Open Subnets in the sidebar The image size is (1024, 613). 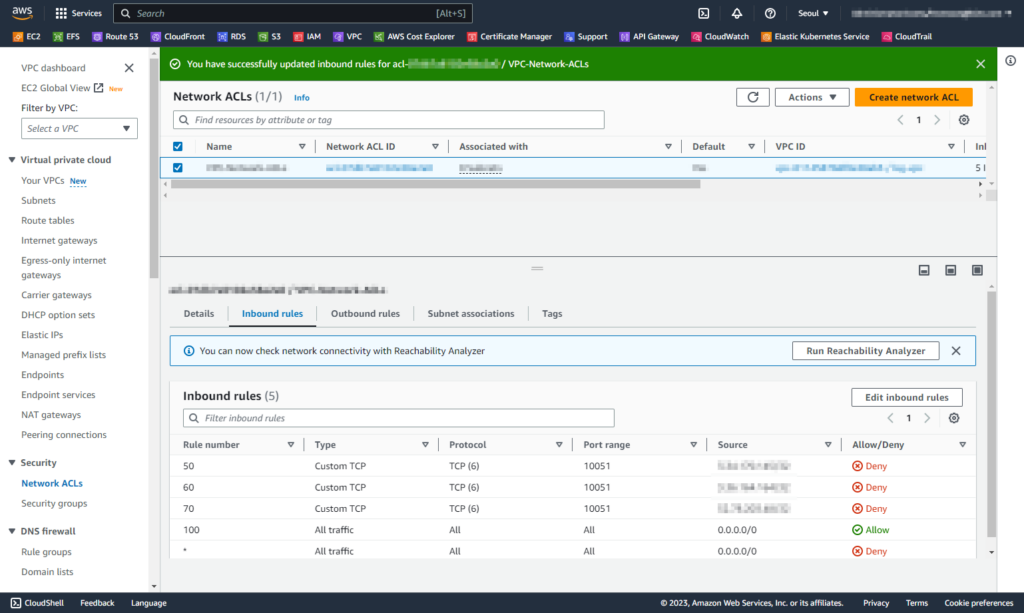[38, 200]
